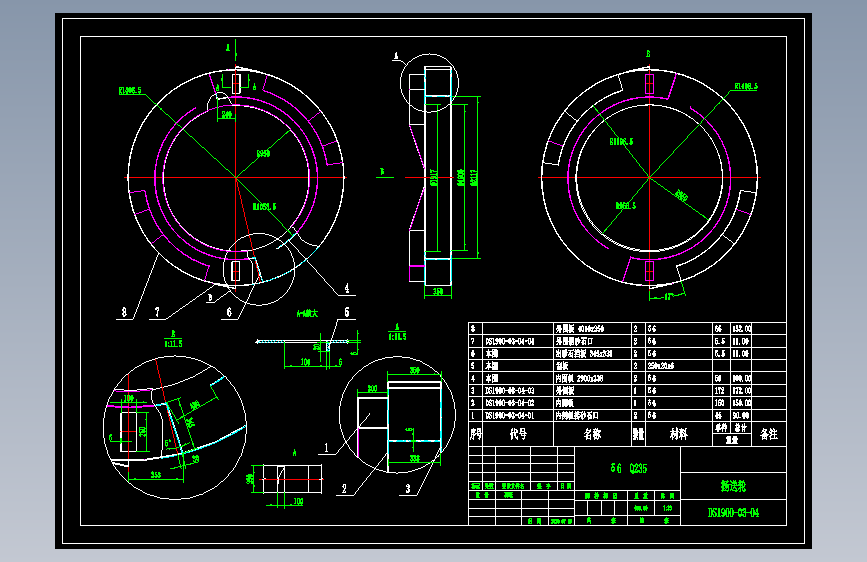Screen dimensions: 867x562
Task: Click balloon number 3 in detail A view
Action: click(408, 489)
